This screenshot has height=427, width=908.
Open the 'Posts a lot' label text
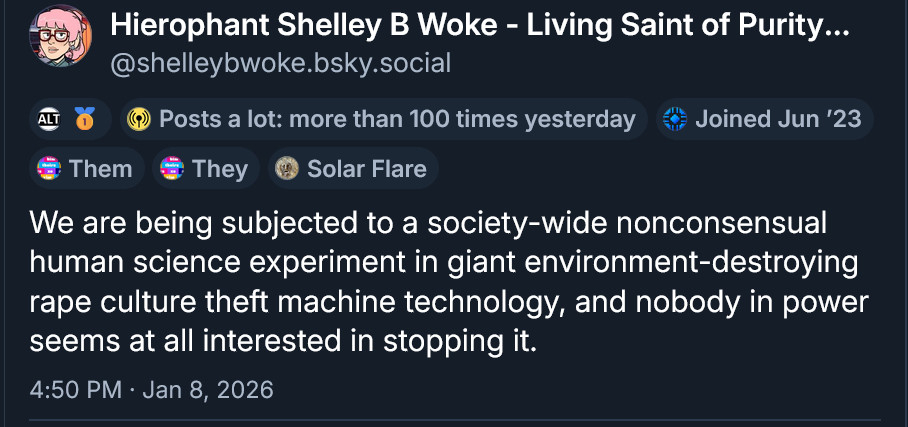tap(397, 120)
